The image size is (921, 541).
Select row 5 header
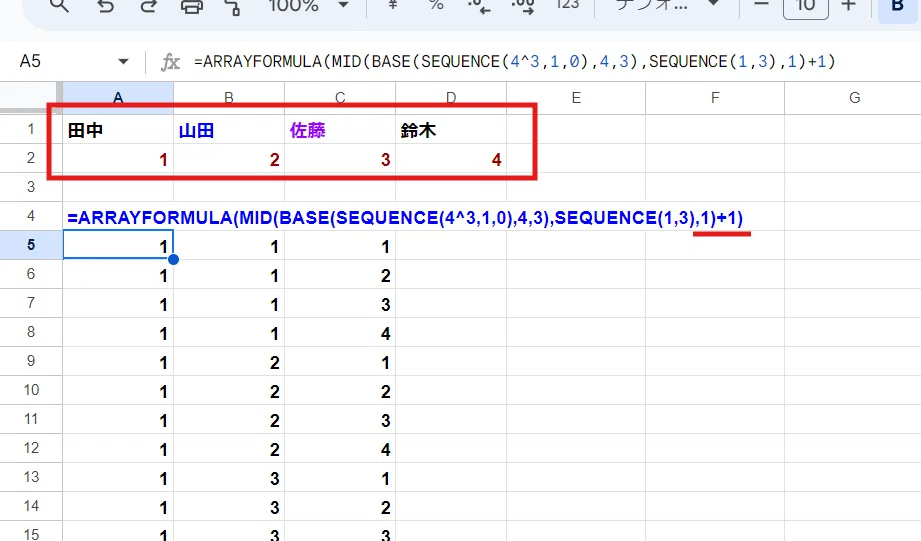coord(31,245)
